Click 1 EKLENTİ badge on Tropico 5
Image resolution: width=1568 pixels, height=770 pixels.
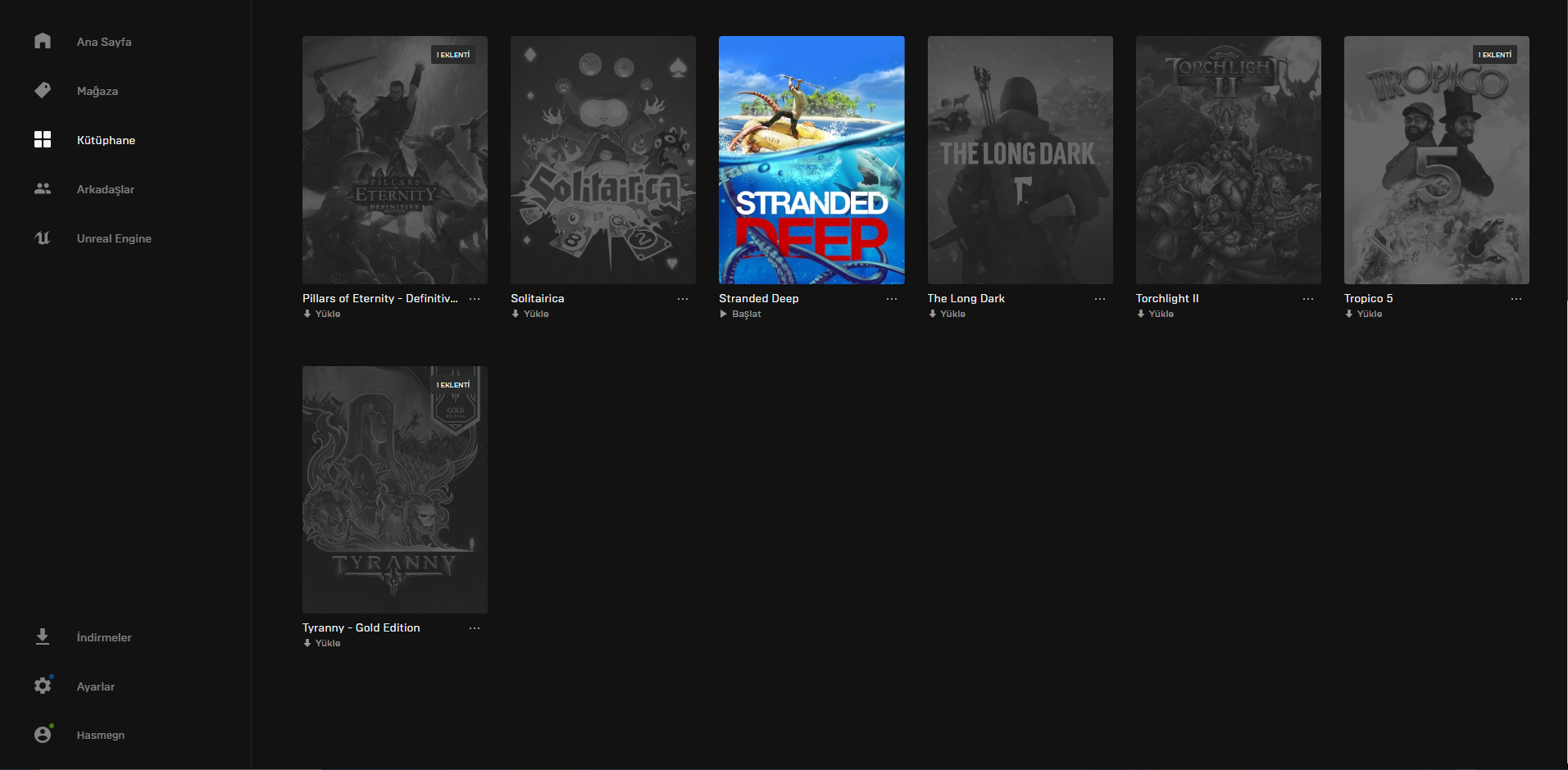pos(1495,55)
